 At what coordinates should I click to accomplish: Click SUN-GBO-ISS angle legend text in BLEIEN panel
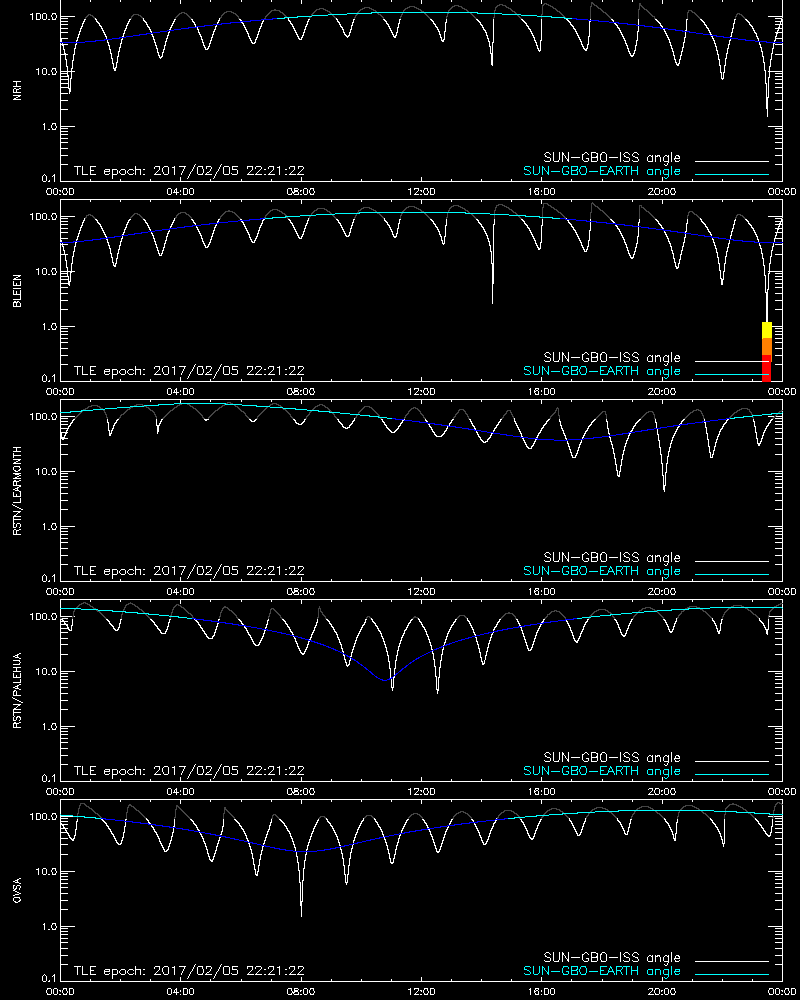tap(612, 357)
